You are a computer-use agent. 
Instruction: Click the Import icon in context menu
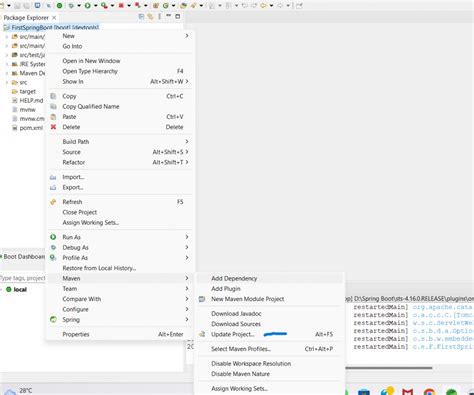(x=53, y=177)
